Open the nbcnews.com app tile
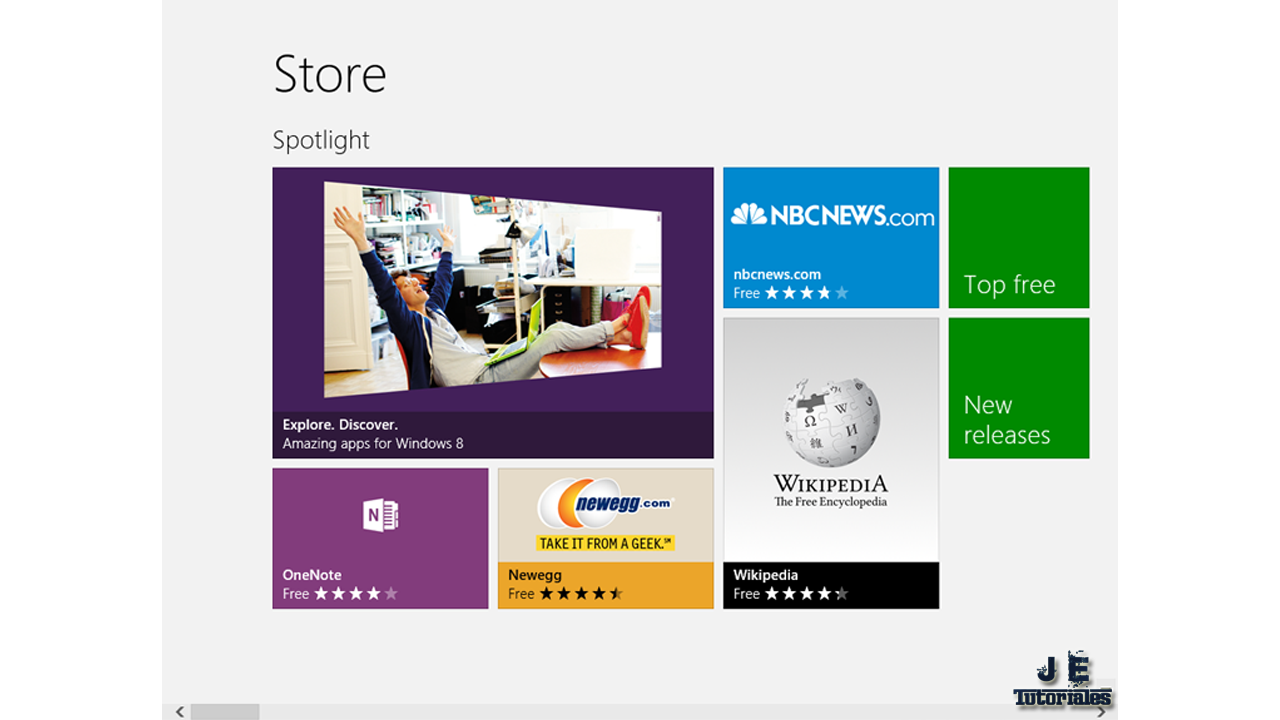1280x720 pixels. [x=831, y=238]
